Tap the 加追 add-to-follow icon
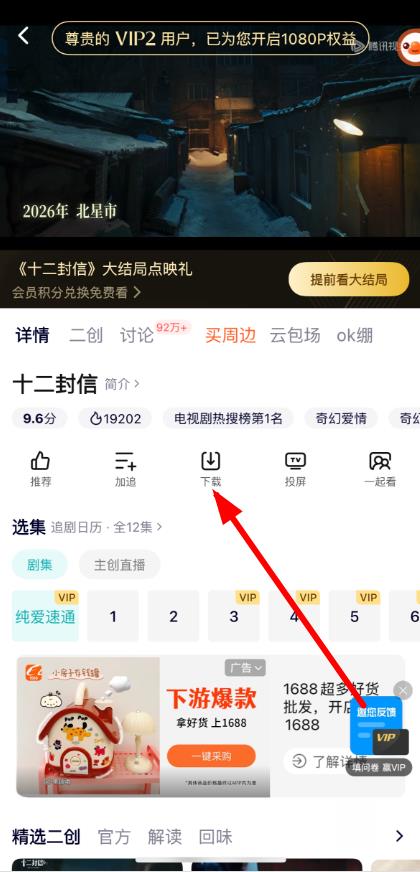This screenshot has width=420, height=872. point(125,461)
